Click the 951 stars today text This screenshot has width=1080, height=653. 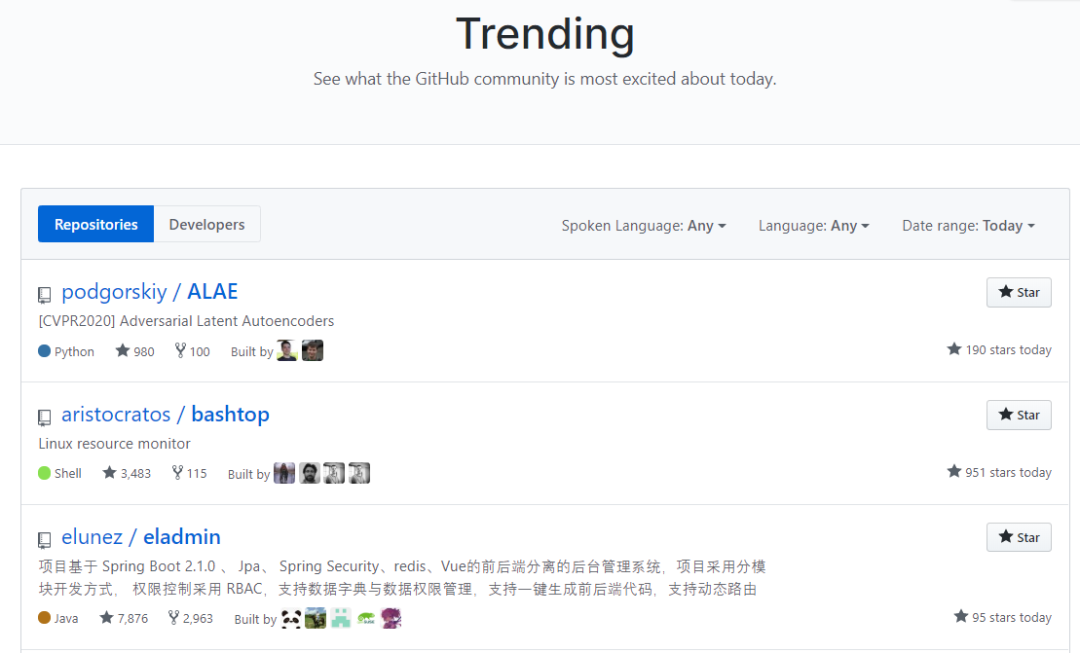(999, 472)
